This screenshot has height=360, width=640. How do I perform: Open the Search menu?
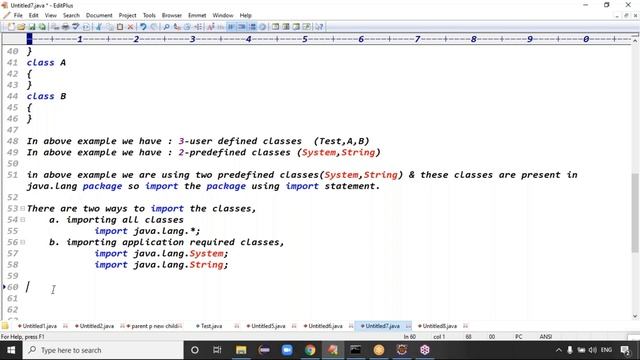coord(71,16)
